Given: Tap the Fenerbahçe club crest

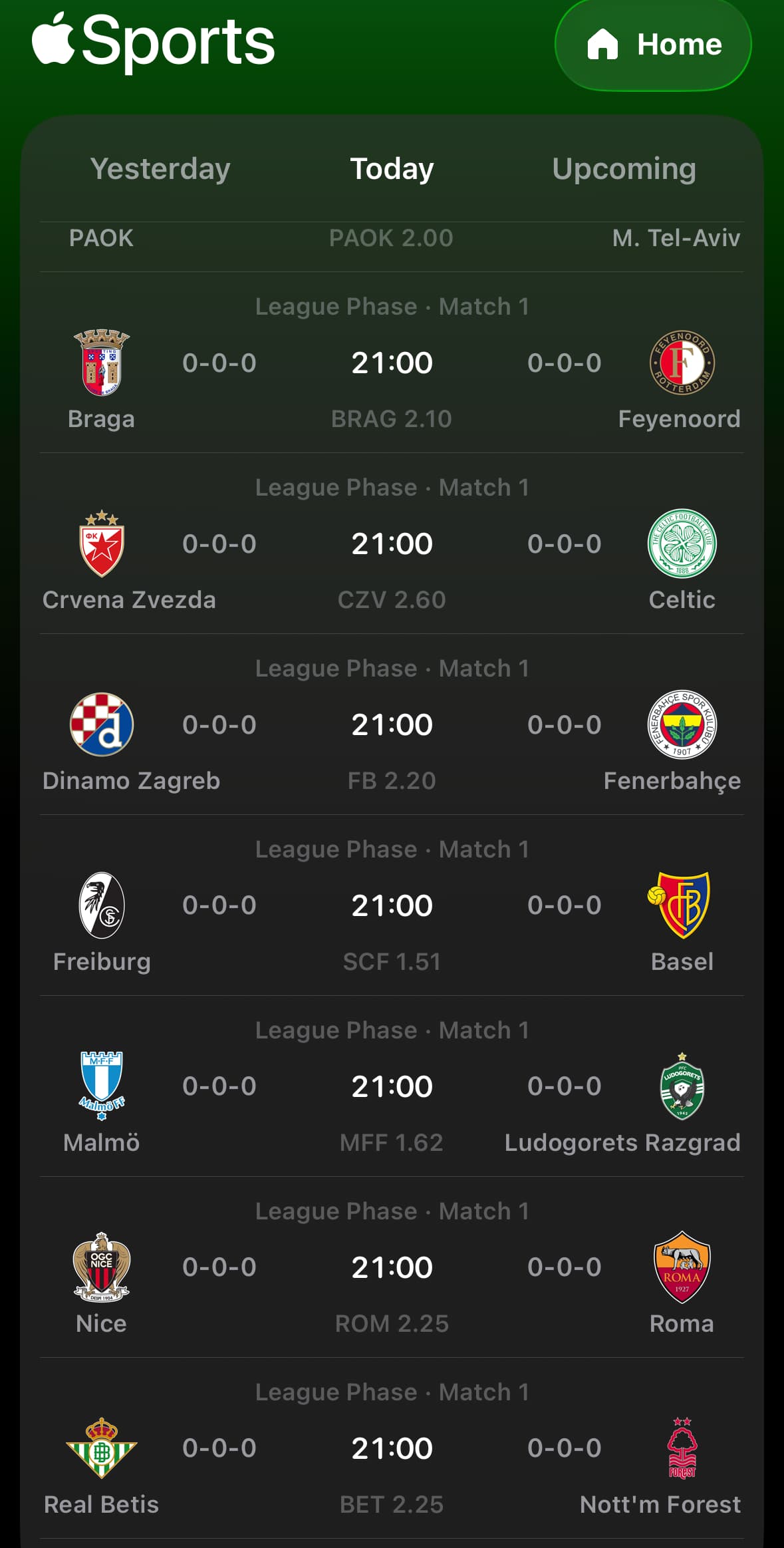Looking at the screenshot, I should point(682,724).
